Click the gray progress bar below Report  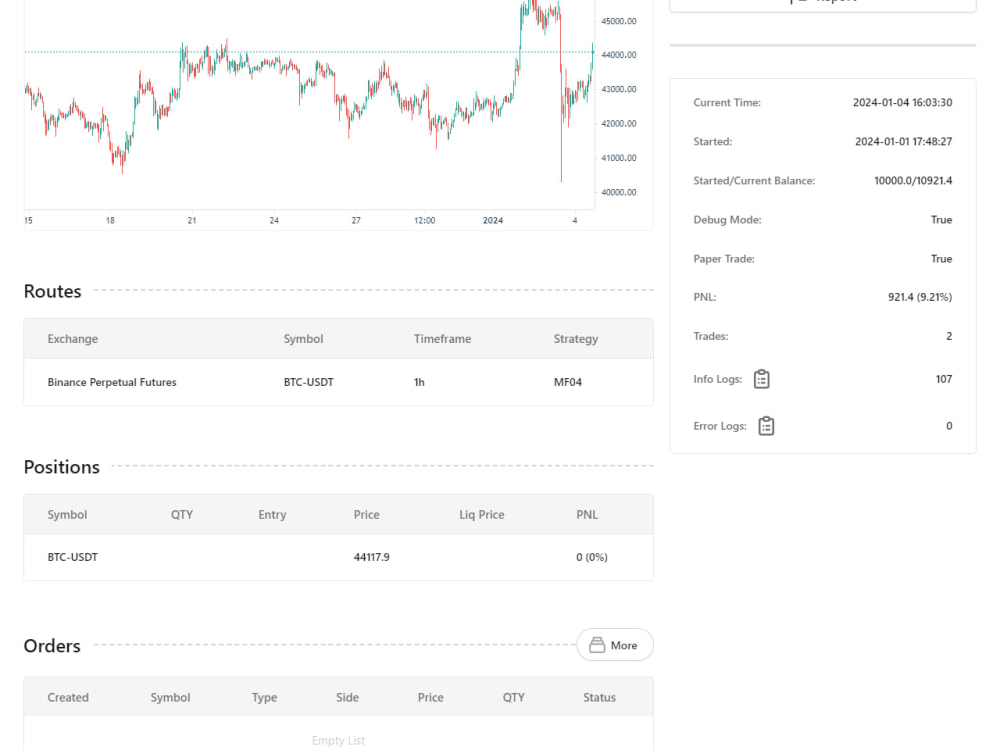[823, 45]
